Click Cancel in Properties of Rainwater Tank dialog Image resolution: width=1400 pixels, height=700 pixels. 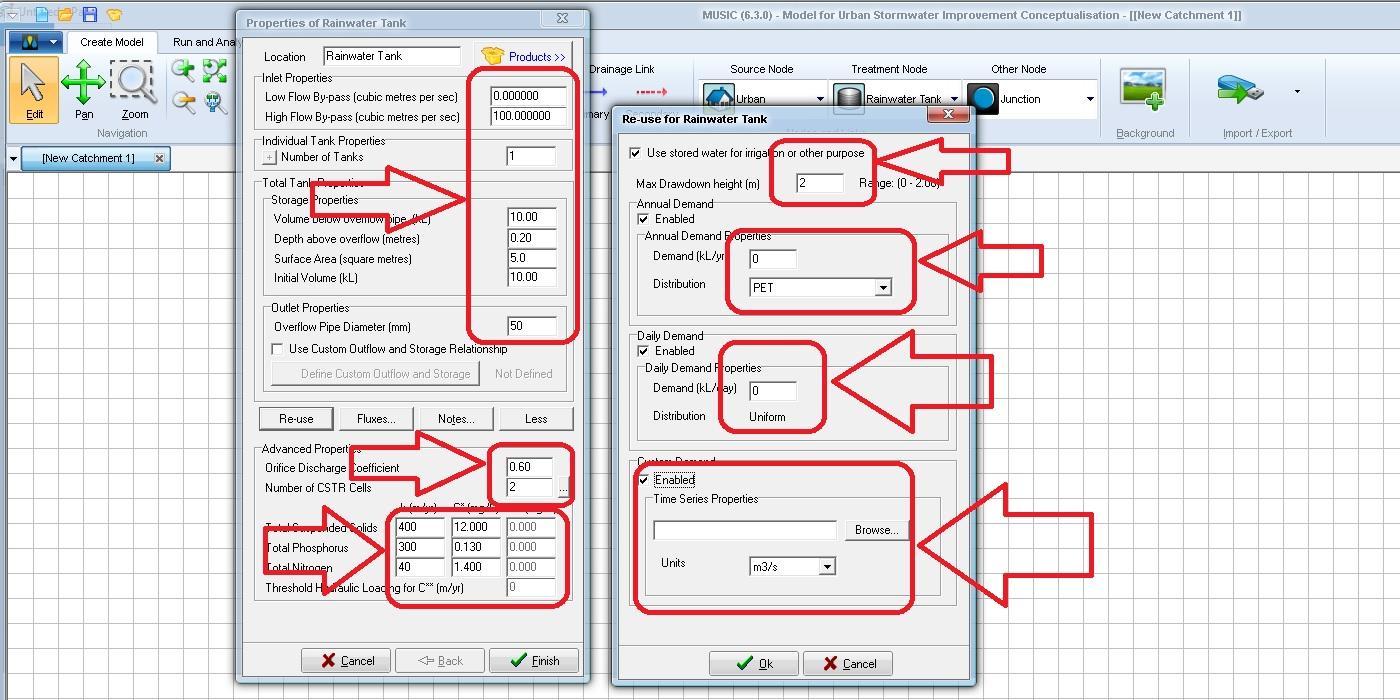(347, 660)
